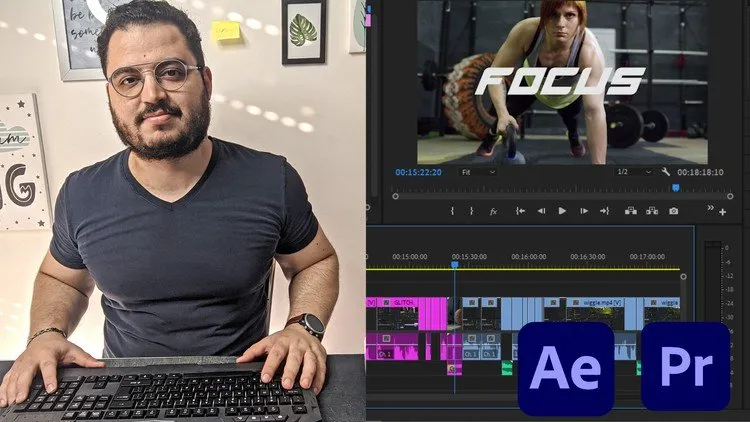
Task: Click the Mark Out bracket button
Action: click(471, 211)
